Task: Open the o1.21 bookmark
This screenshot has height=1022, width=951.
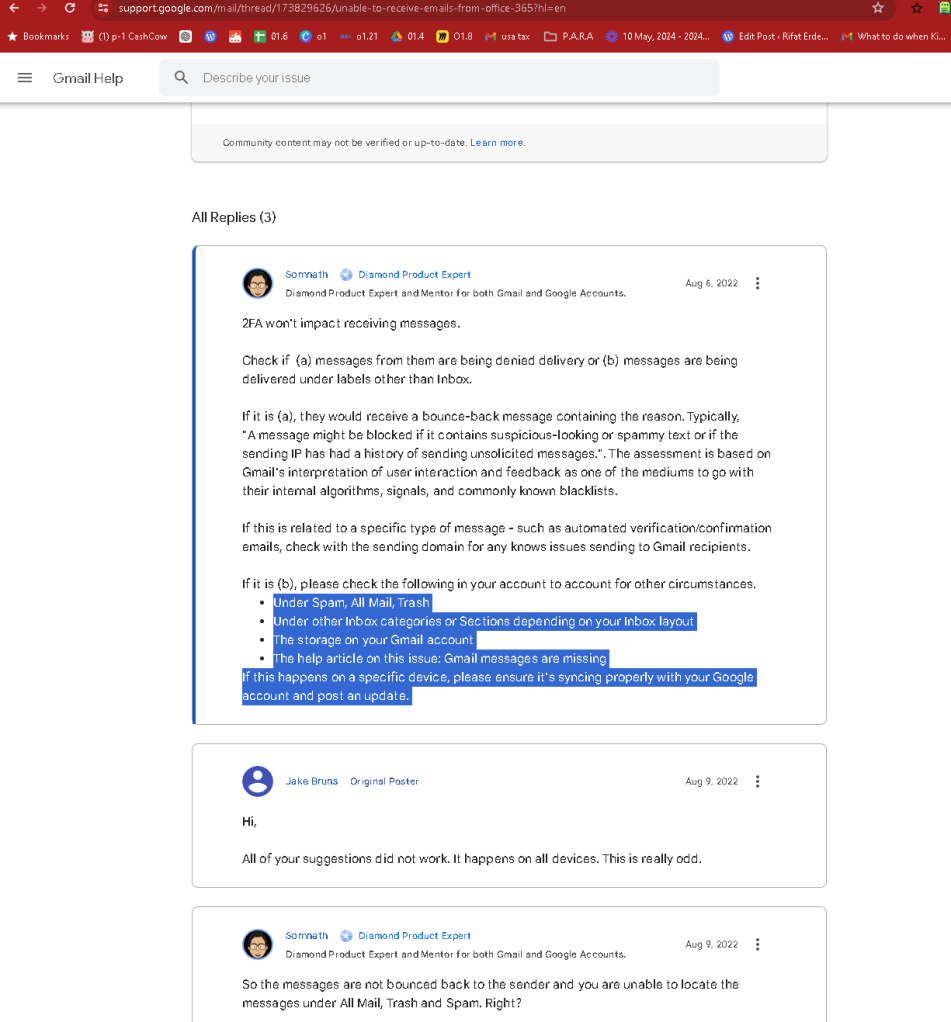Action: (x=359, y=36)
